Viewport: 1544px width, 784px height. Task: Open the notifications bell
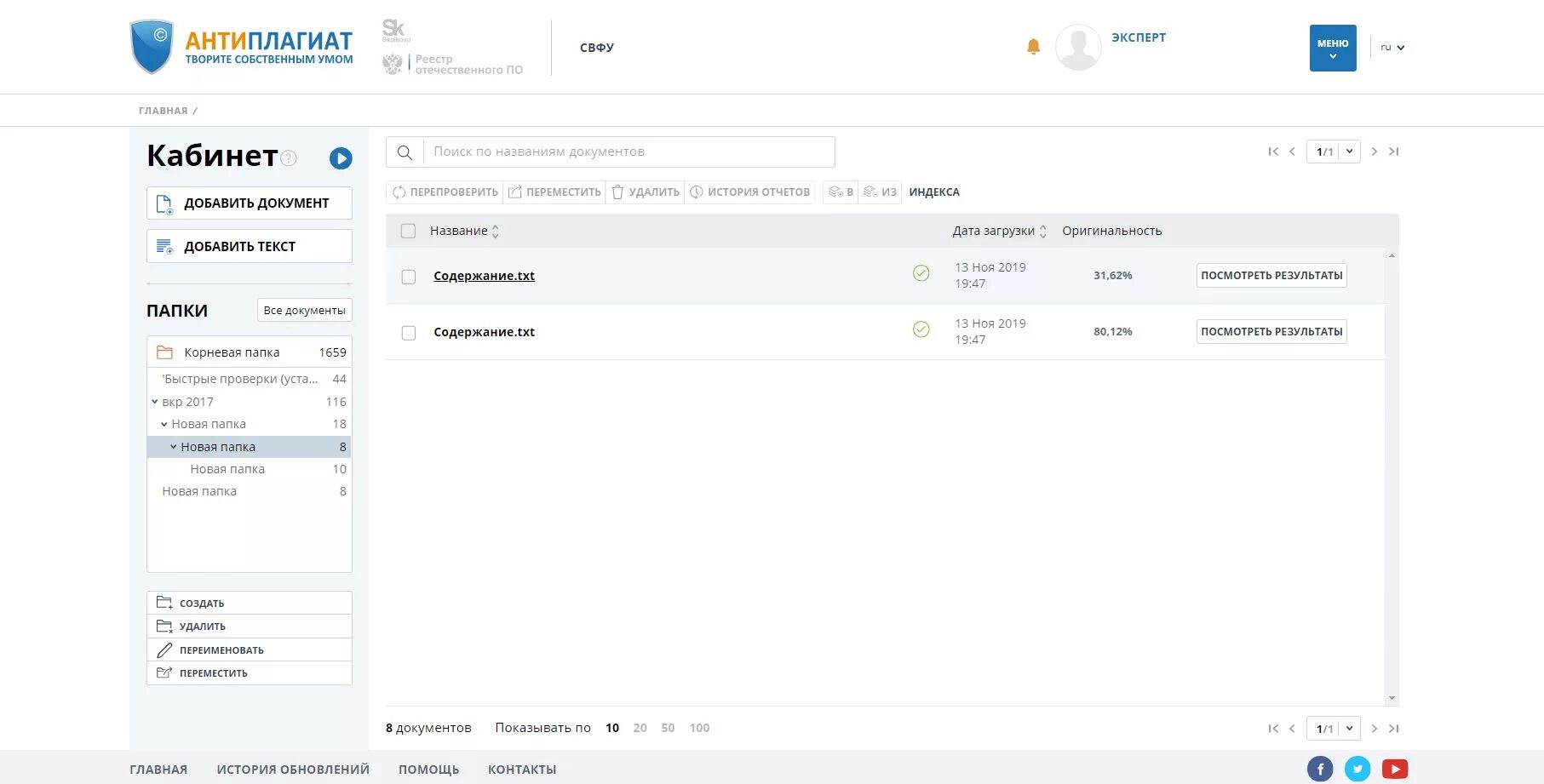1033,47
